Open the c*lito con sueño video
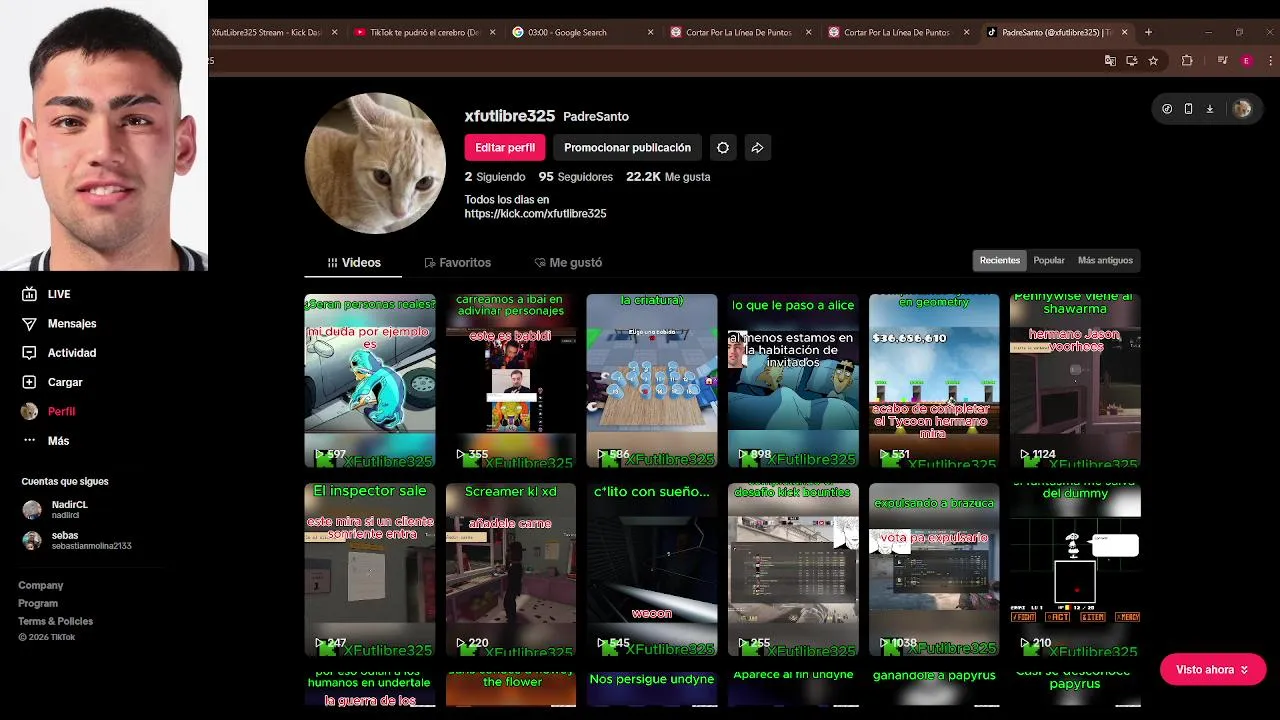Image resolution: width=1280 pixels, height=720 pixels. click(652, 570)
